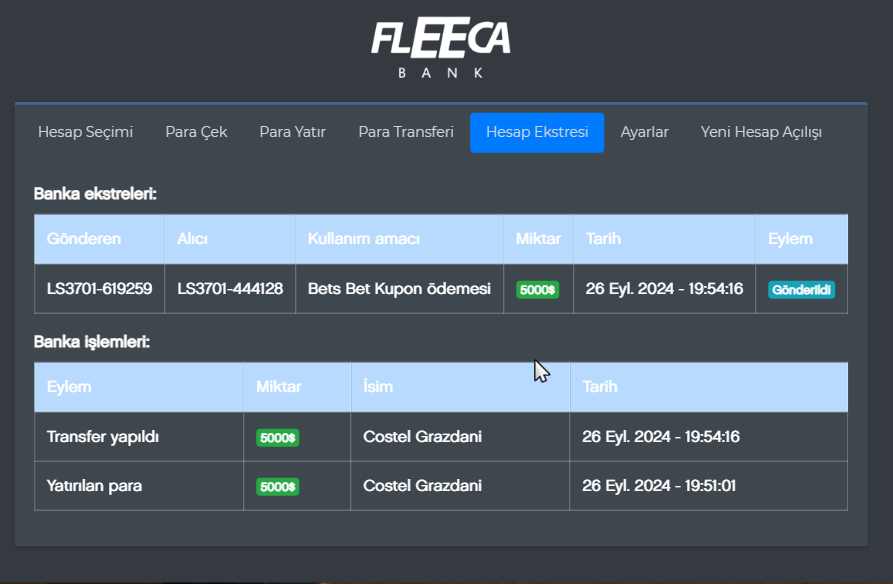Select the active Hesap Ekstresi tab

[537, 132]
